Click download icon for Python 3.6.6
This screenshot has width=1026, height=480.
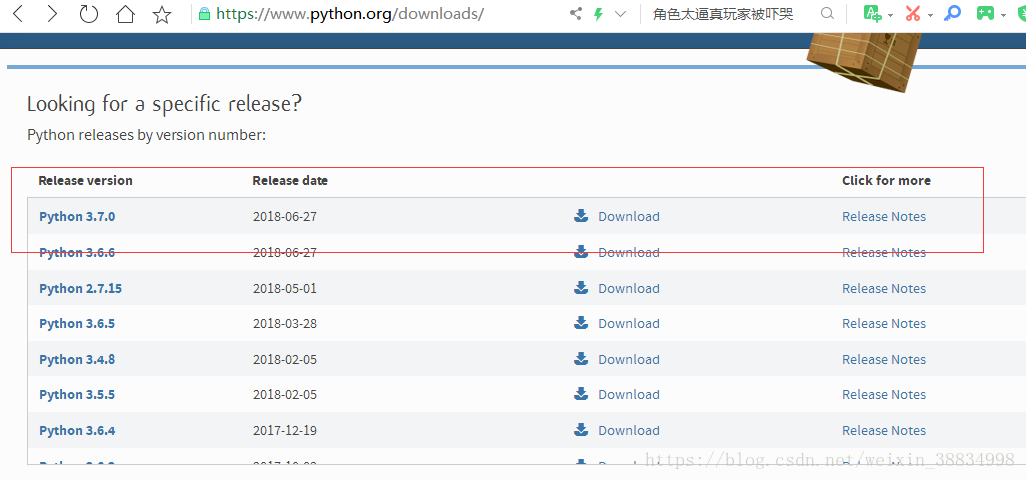(x=581, y=252)
